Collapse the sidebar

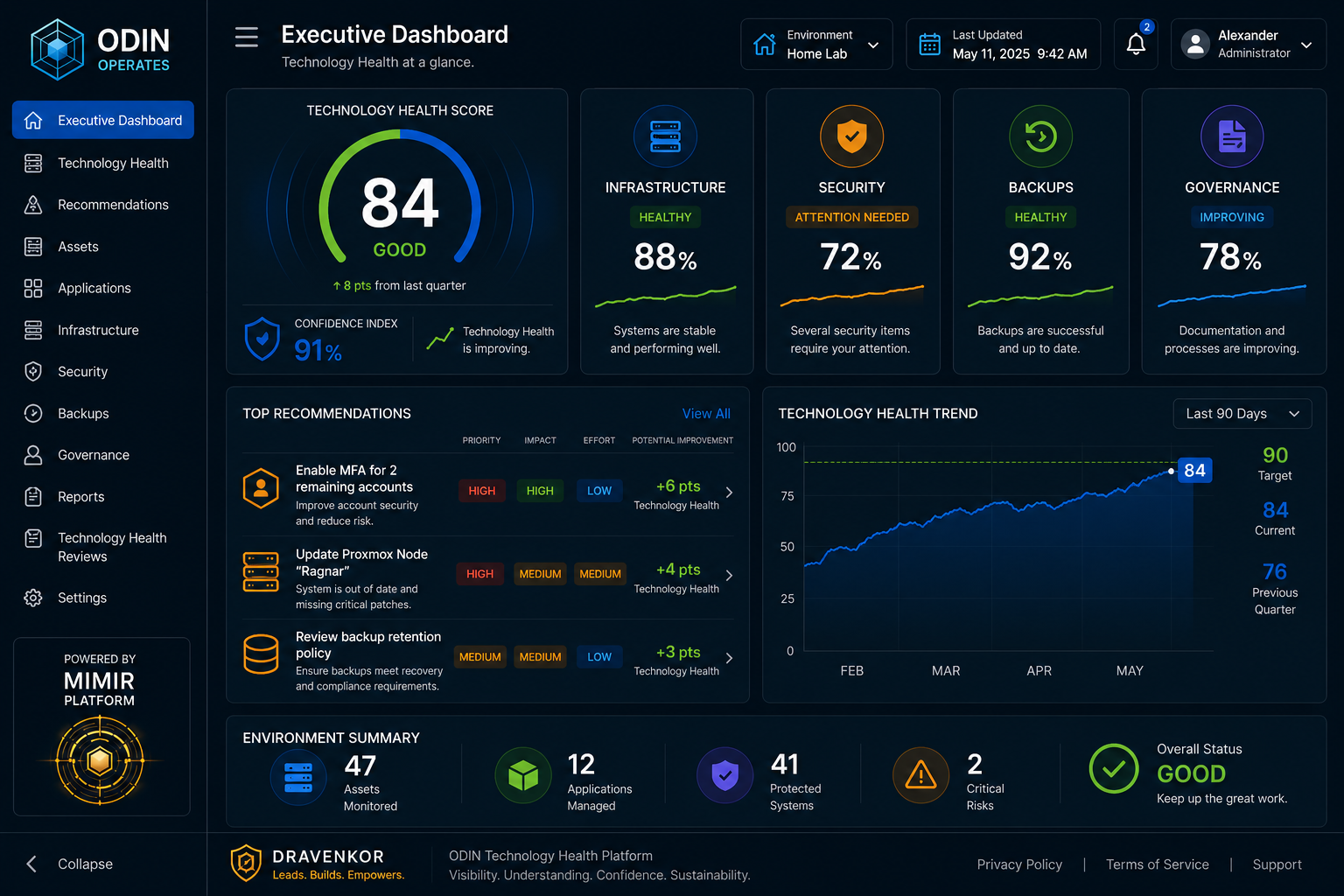(x=70, y=864)
